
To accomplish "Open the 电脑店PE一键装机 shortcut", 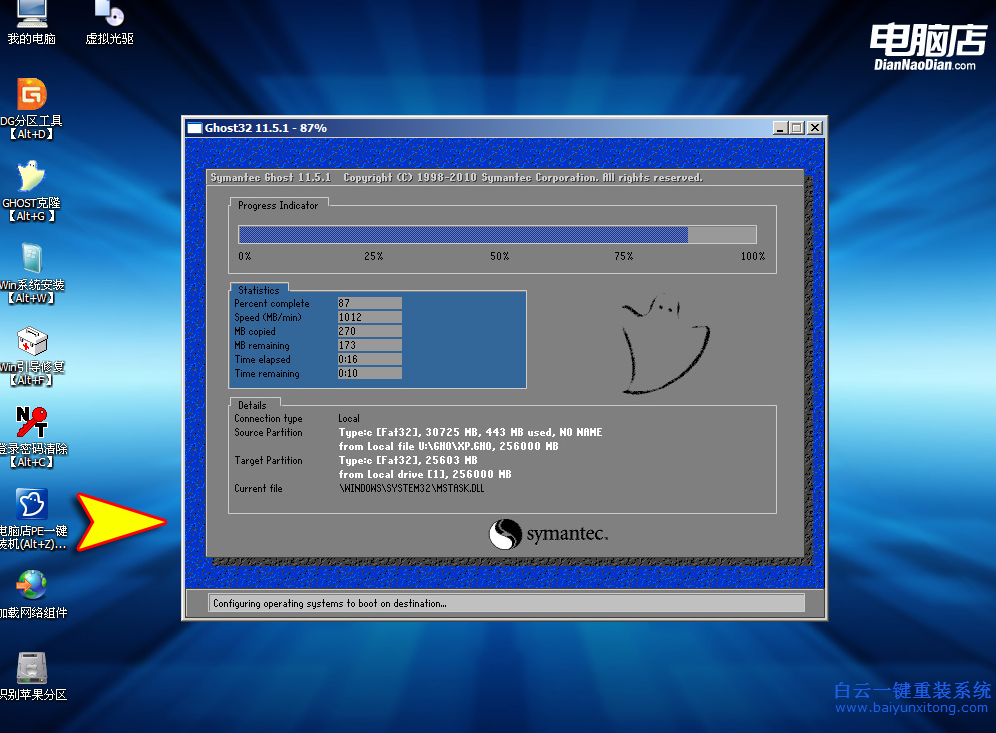I will pos(32,506).
